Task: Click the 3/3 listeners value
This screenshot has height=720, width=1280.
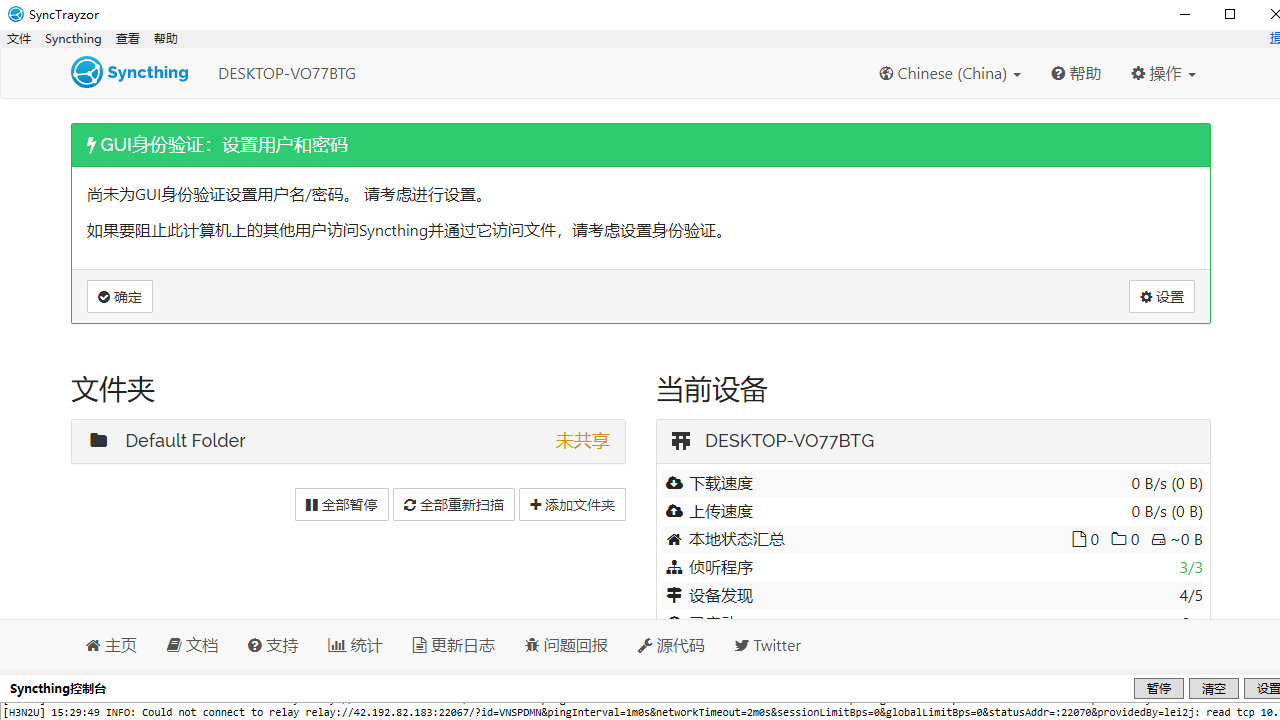Action: [x=1191, y=568]
